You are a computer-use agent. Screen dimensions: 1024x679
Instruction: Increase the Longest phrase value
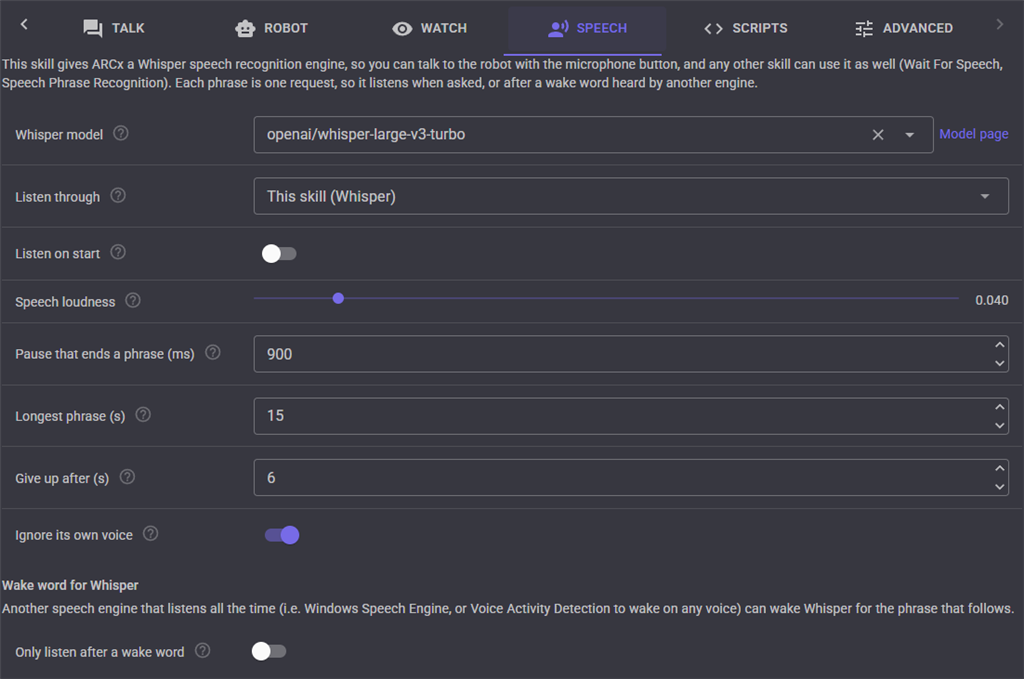(999, 407)
